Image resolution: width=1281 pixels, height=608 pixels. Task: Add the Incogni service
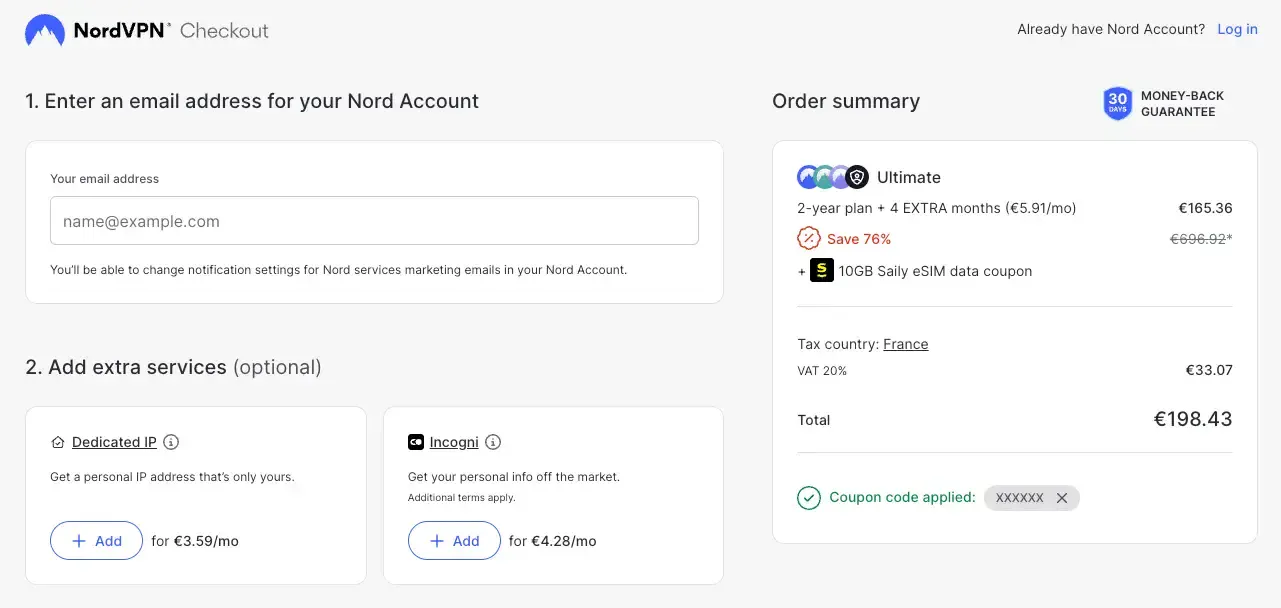point(454,541)
